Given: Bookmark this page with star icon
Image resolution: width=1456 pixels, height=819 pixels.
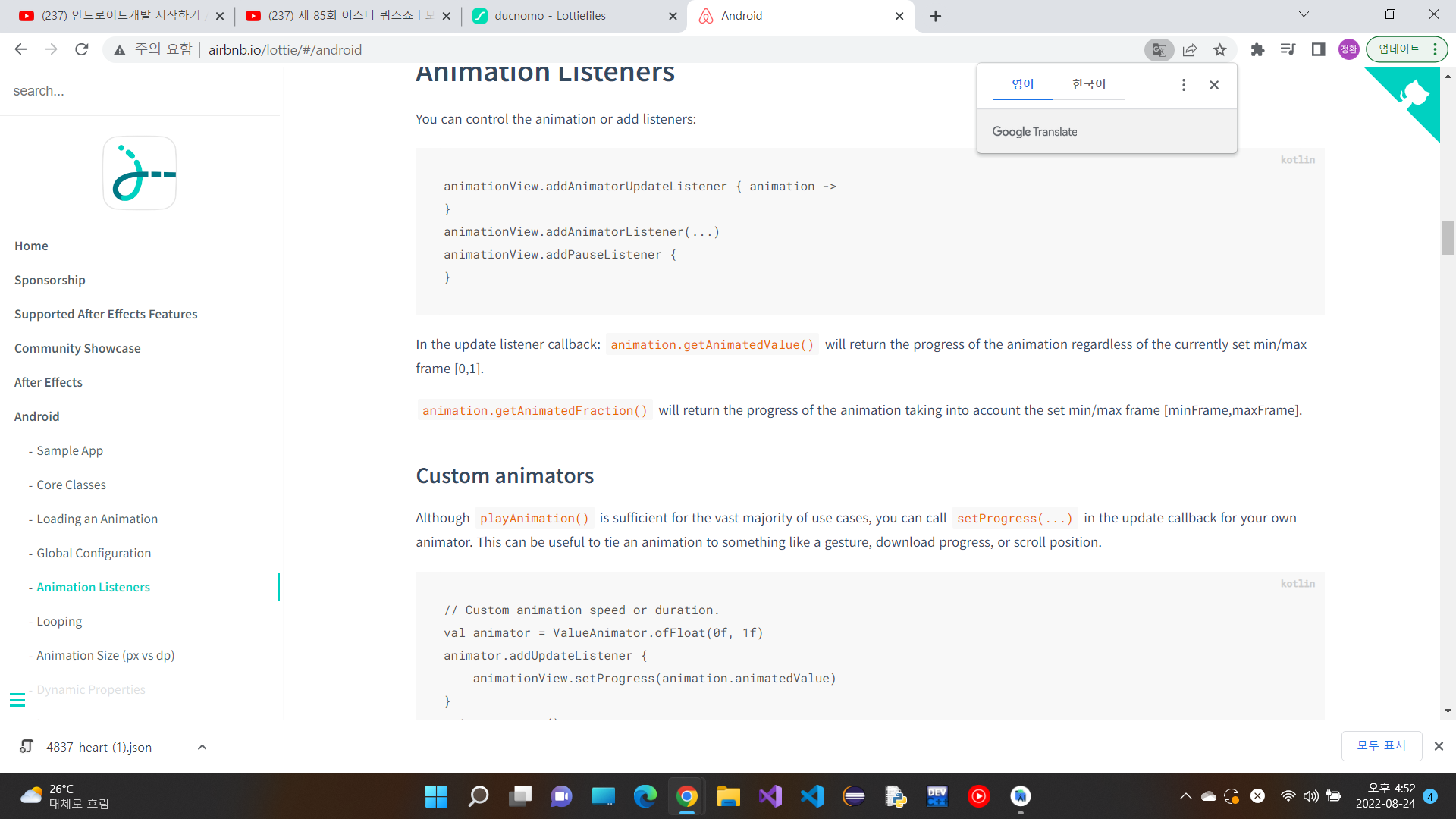Looking at the screenshot, I should [x=1219, y=50].
